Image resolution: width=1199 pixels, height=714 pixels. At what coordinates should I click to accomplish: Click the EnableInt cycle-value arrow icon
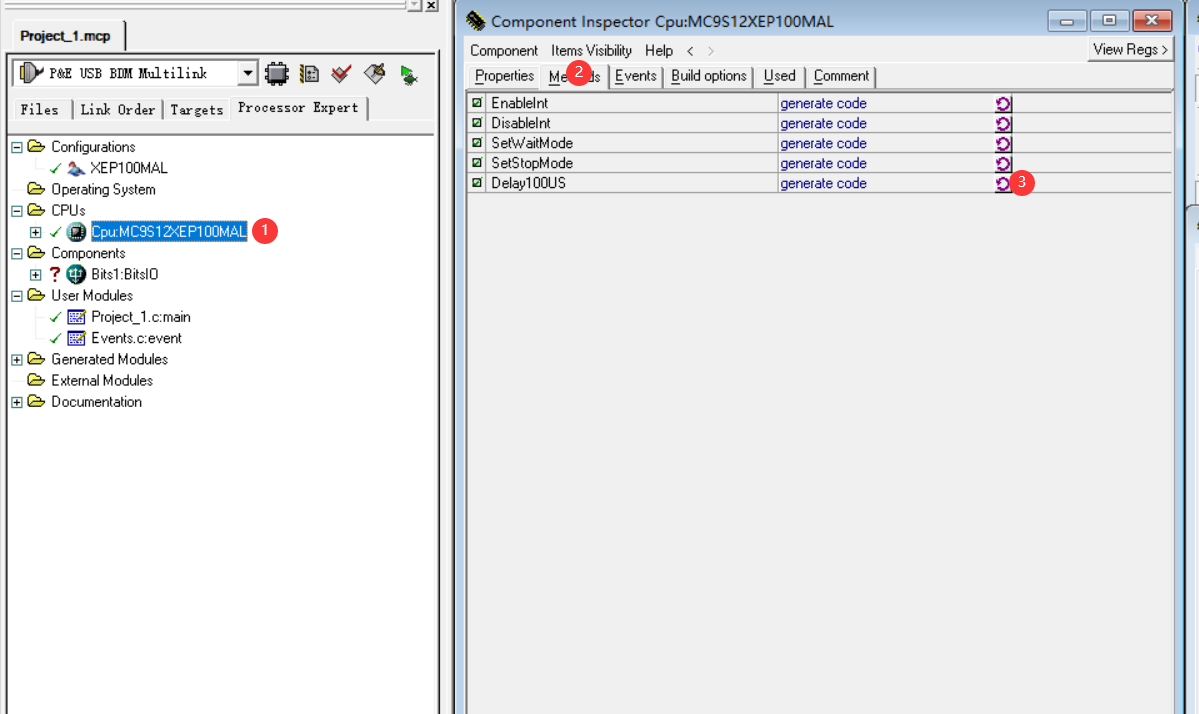pyautogui.click(x=1003, y=104)
